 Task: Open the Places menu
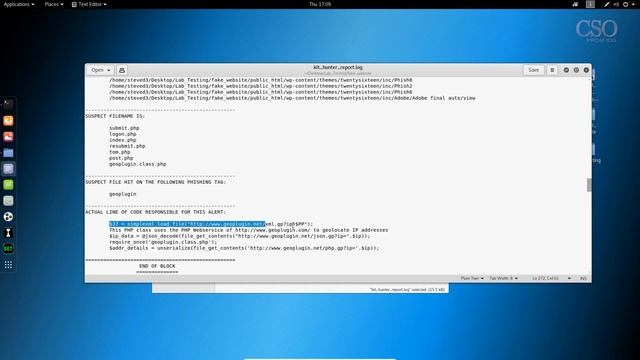click(53, 4)
